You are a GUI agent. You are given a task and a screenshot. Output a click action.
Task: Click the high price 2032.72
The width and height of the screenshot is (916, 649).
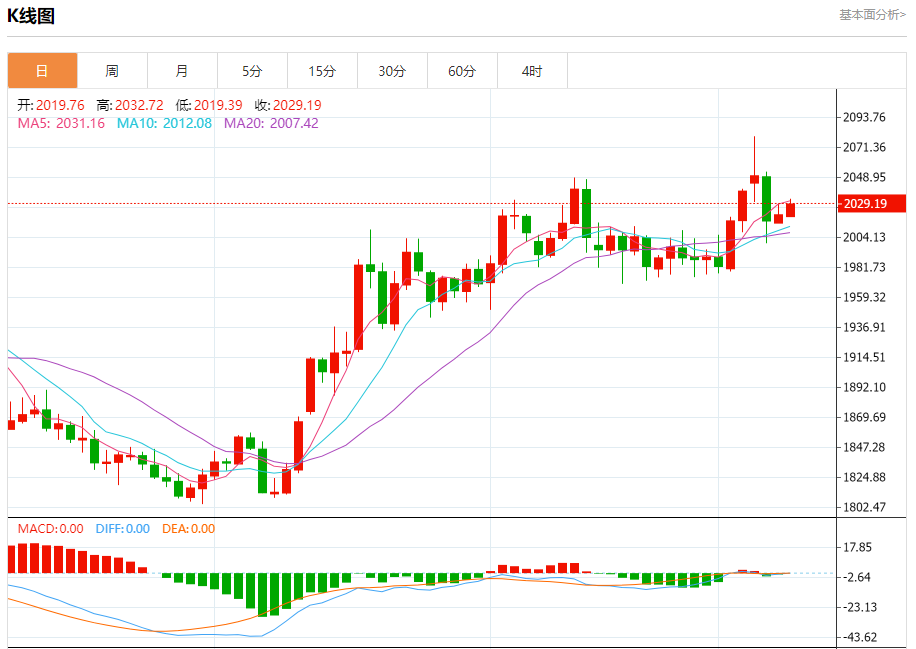(x=139, y=105)
